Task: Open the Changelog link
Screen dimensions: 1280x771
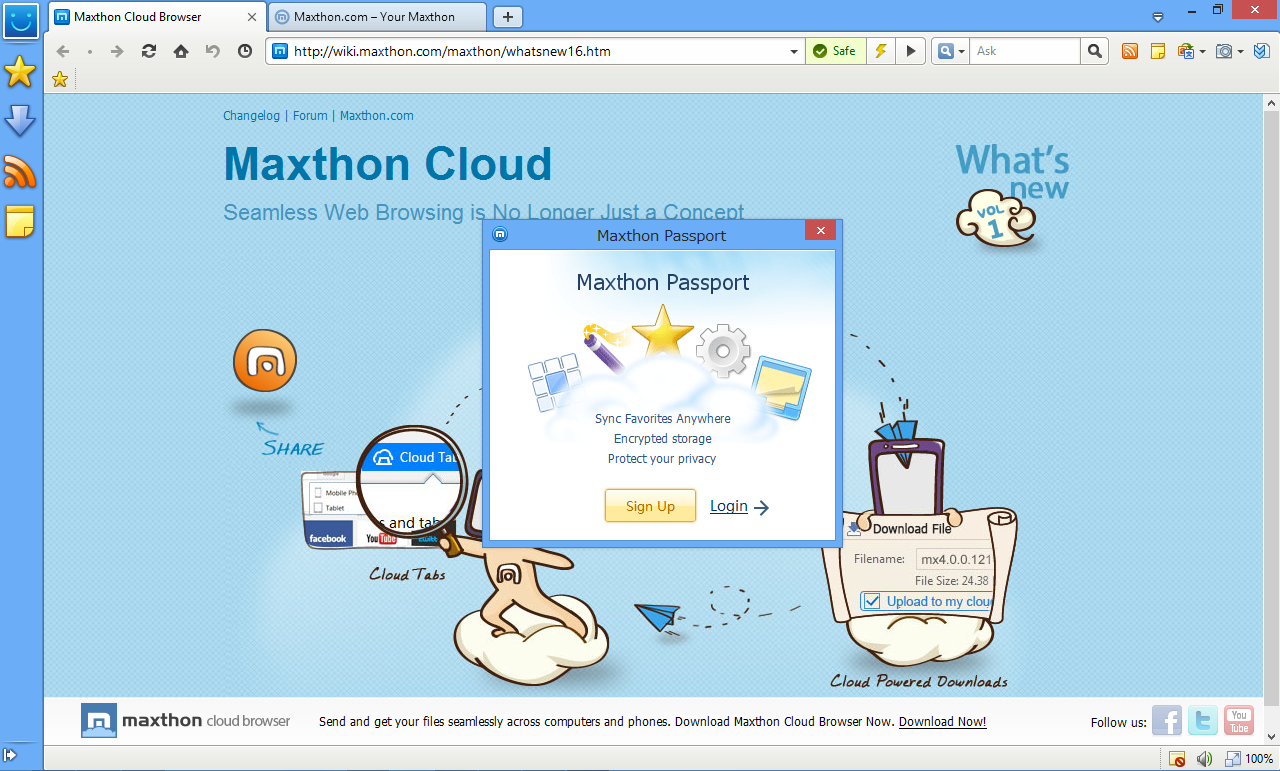Action: 252,116
